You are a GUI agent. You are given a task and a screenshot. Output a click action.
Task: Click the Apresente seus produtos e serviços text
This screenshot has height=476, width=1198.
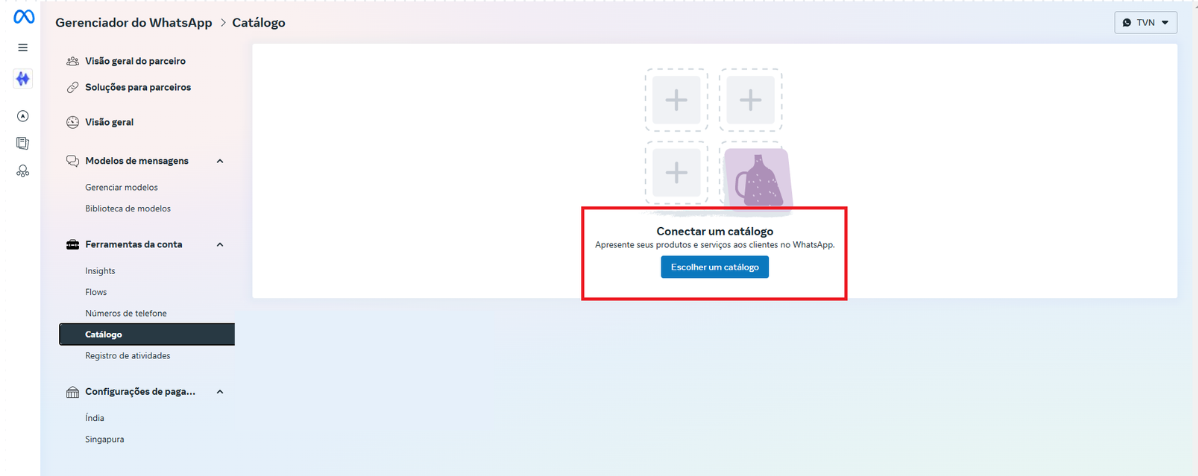click(715, 245)
